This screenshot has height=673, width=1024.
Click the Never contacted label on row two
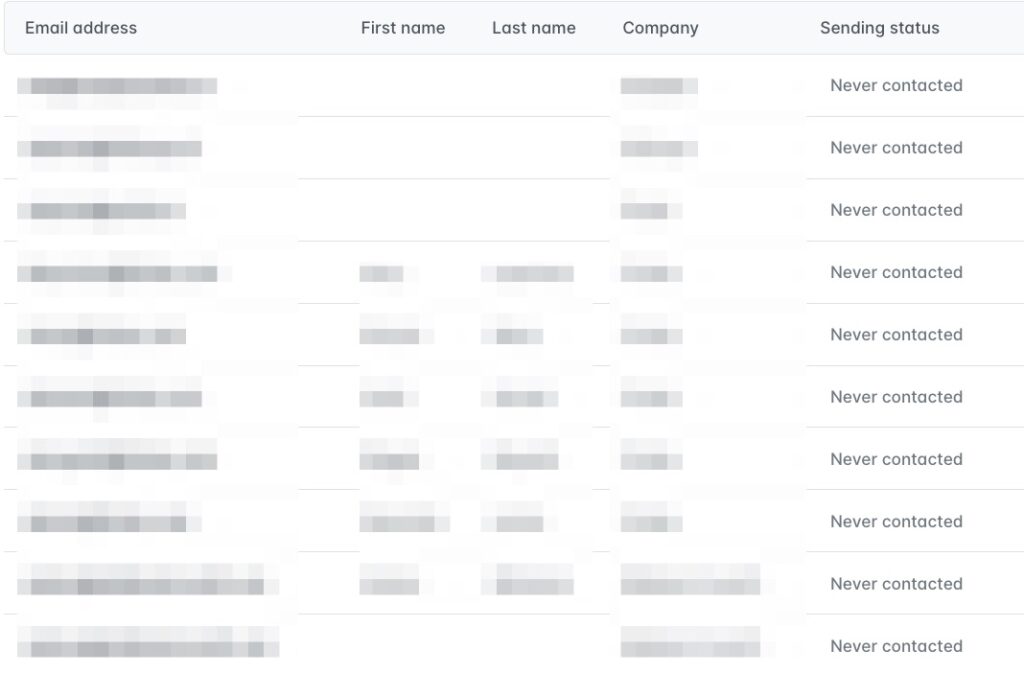click(x=896, y=148)
